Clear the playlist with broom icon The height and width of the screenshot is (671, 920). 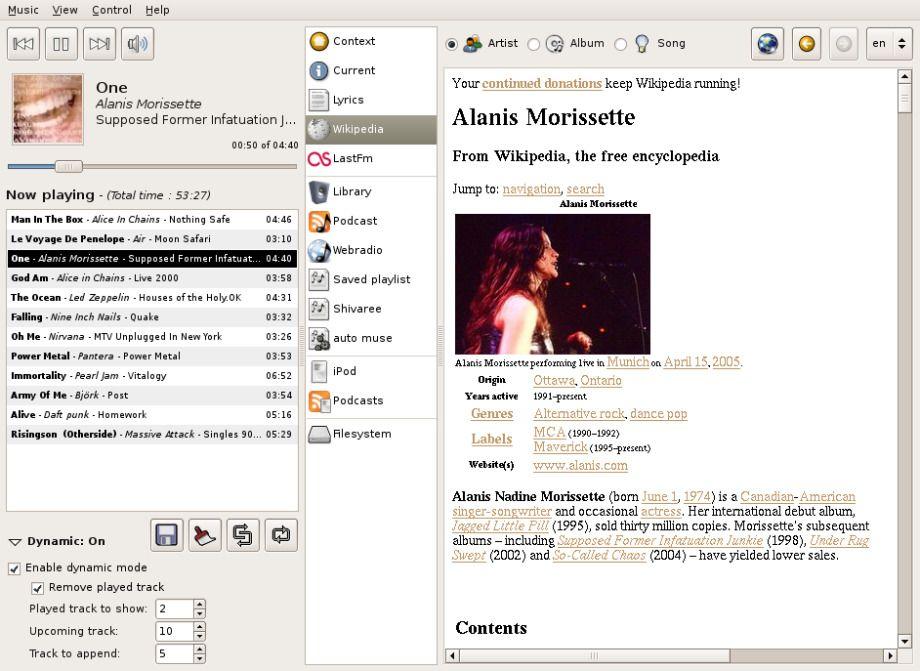[205, 535]
